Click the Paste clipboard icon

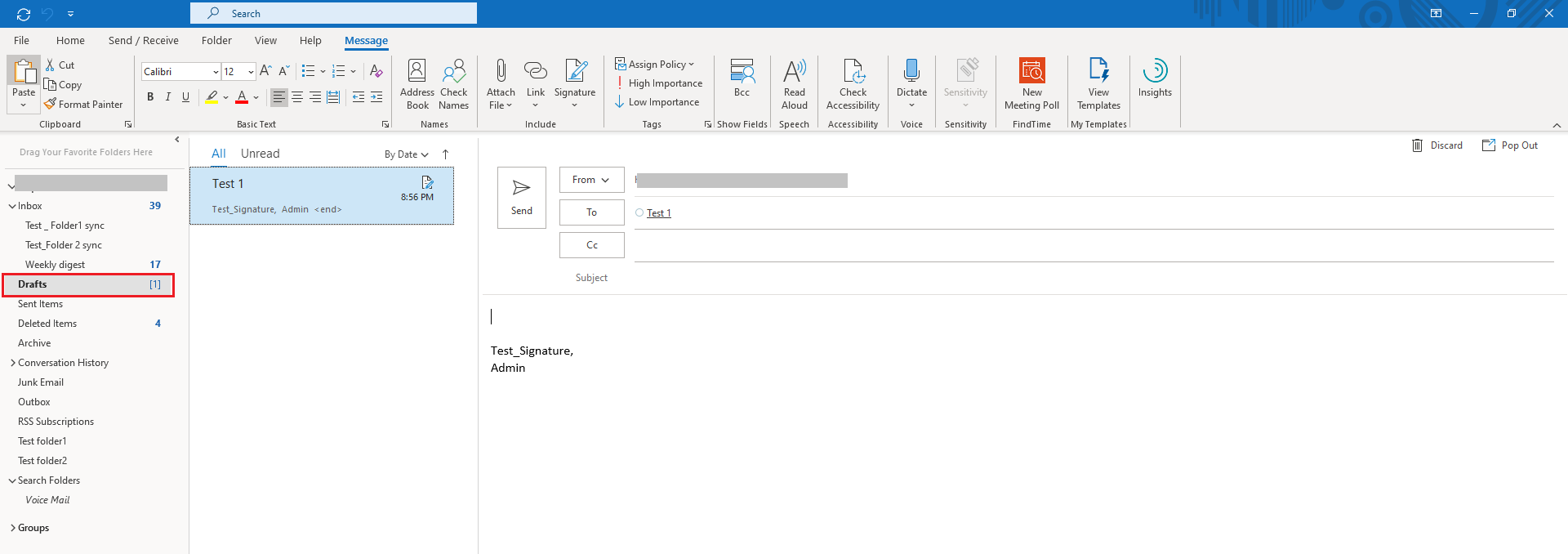[24, 71]
